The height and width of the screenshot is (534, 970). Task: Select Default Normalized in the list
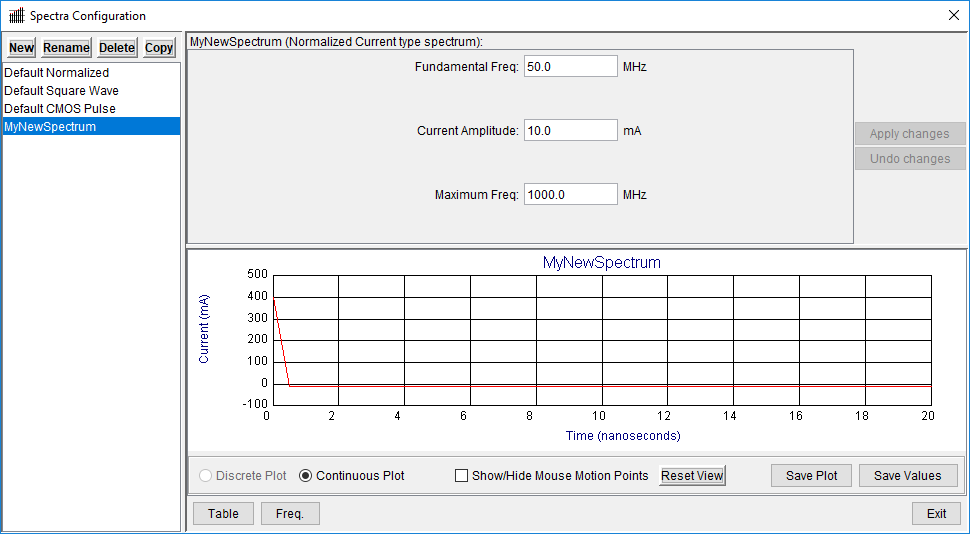[x=92, y=73]
